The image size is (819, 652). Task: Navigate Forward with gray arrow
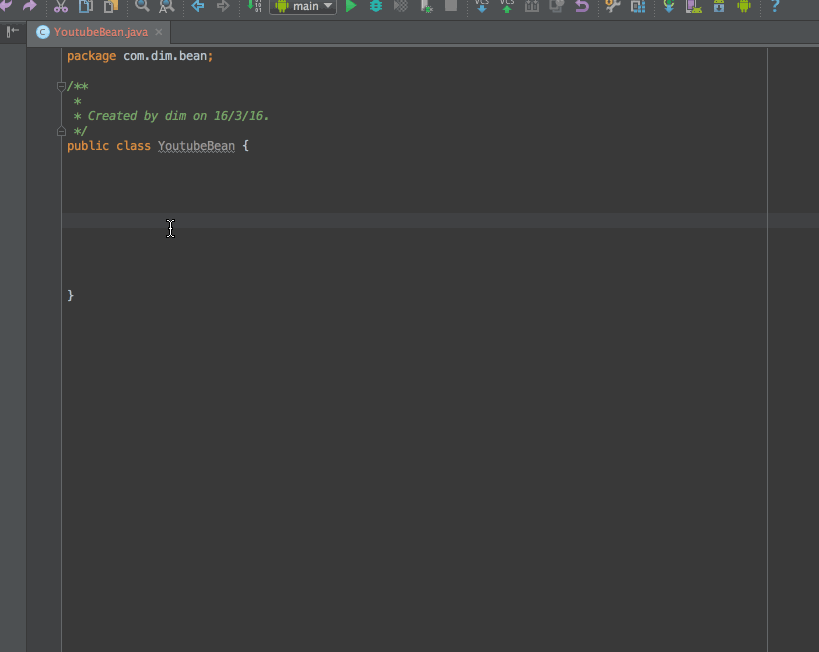coord(223,6)
